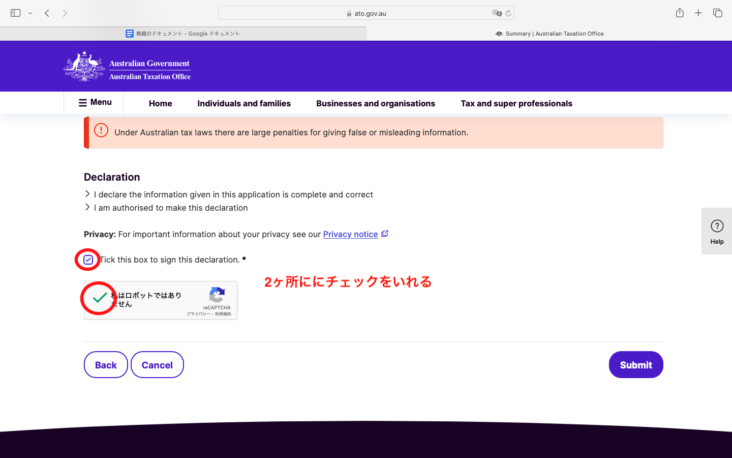Click the Safari sidebar toggle icon

[13, 13]
